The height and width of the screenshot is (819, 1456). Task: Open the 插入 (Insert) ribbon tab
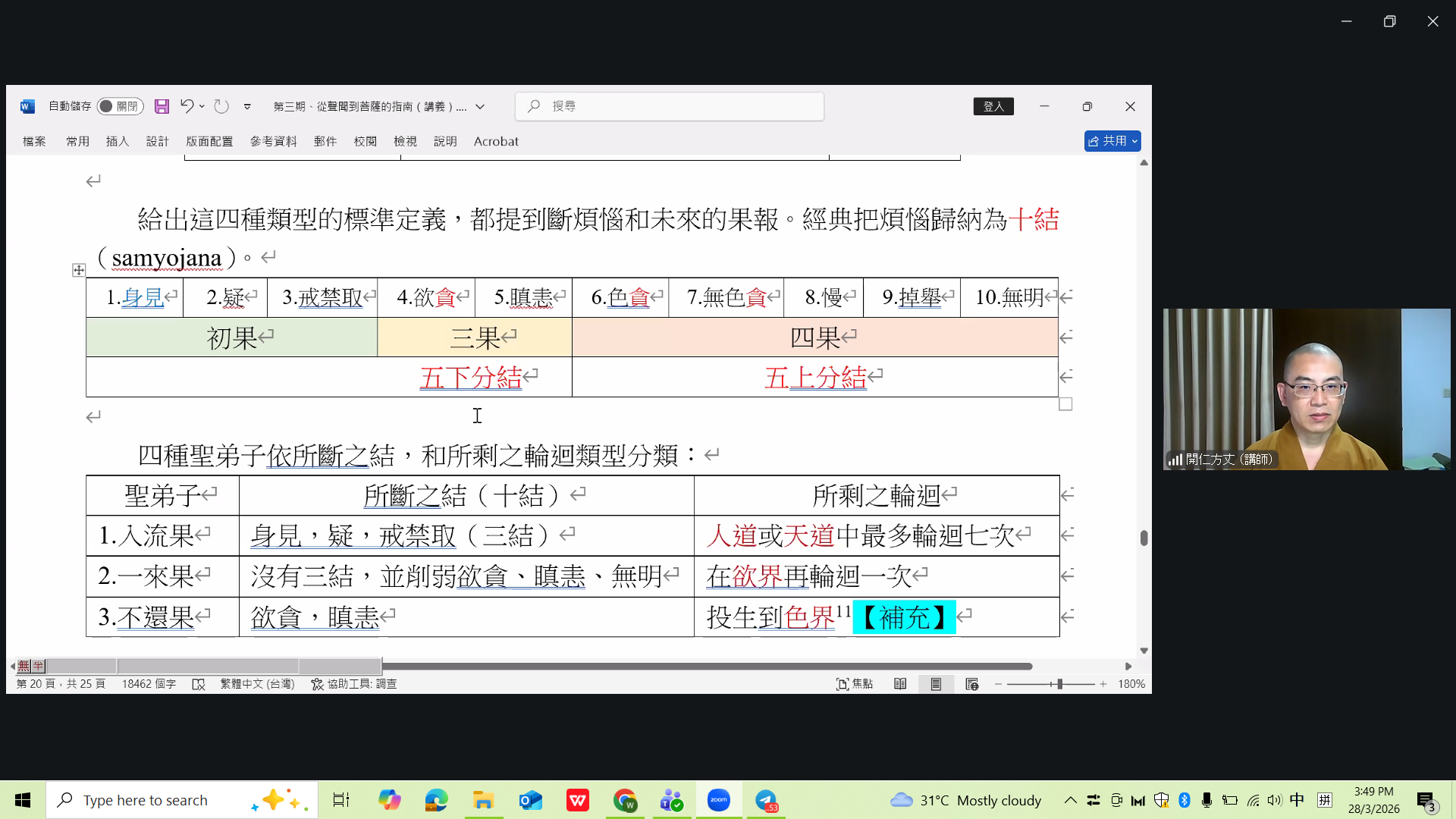pos(118,141)
